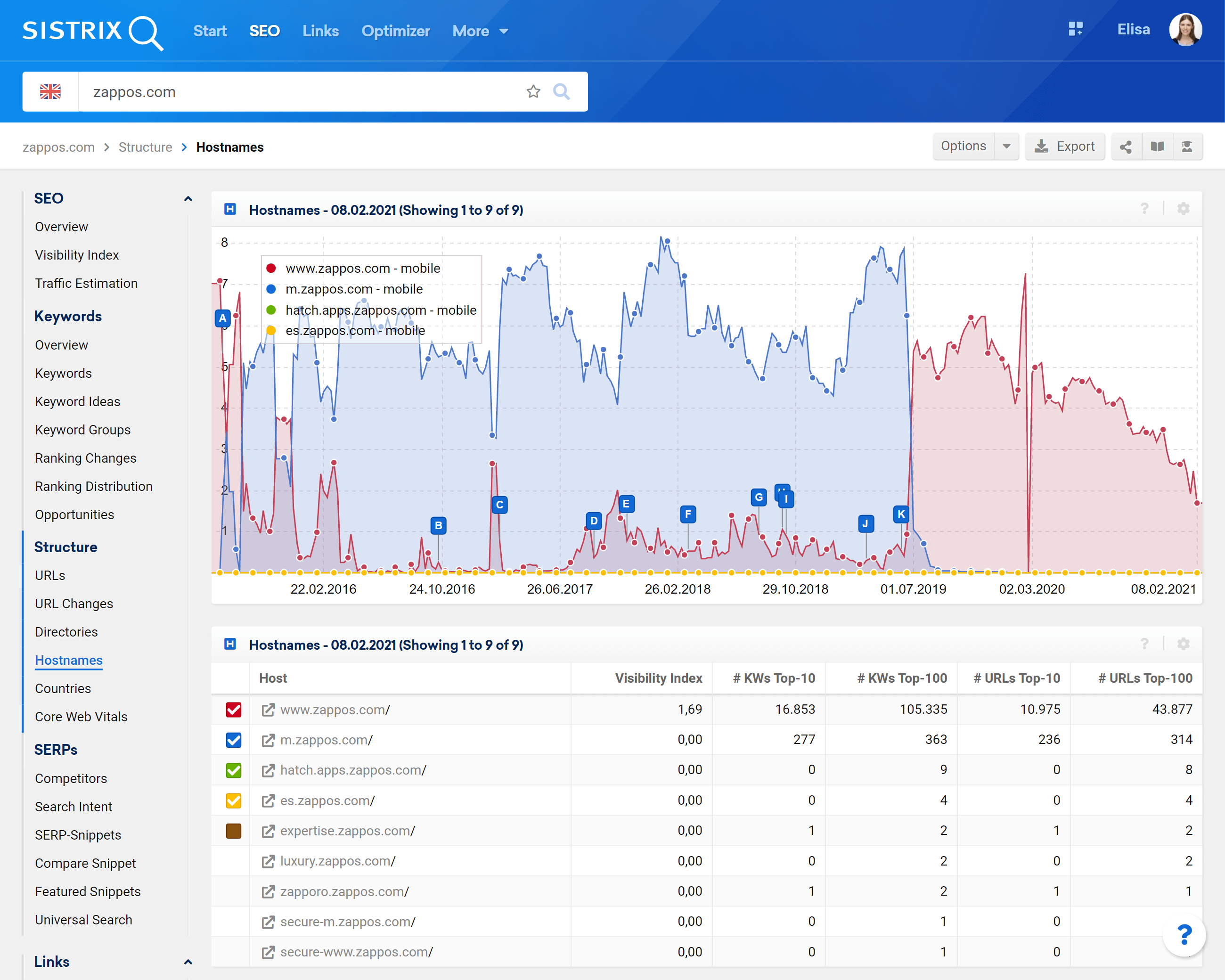Open the Options dropdown arrow
Viewport: 1225px width, 980px height.
pyautogui.click(x=1007, y=147)
